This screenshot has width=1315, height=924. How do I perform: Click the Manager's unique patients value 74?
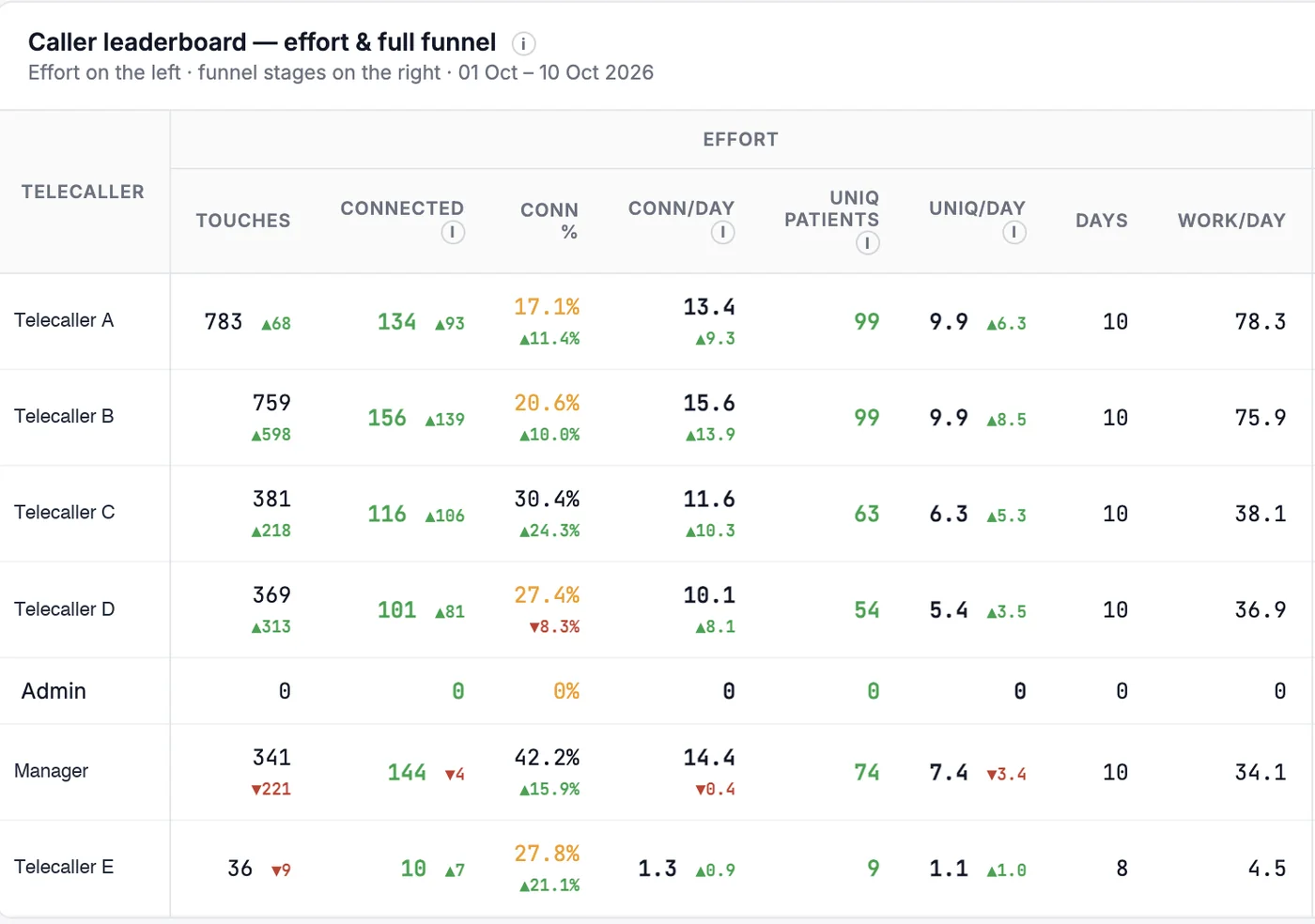pos(867,773)
